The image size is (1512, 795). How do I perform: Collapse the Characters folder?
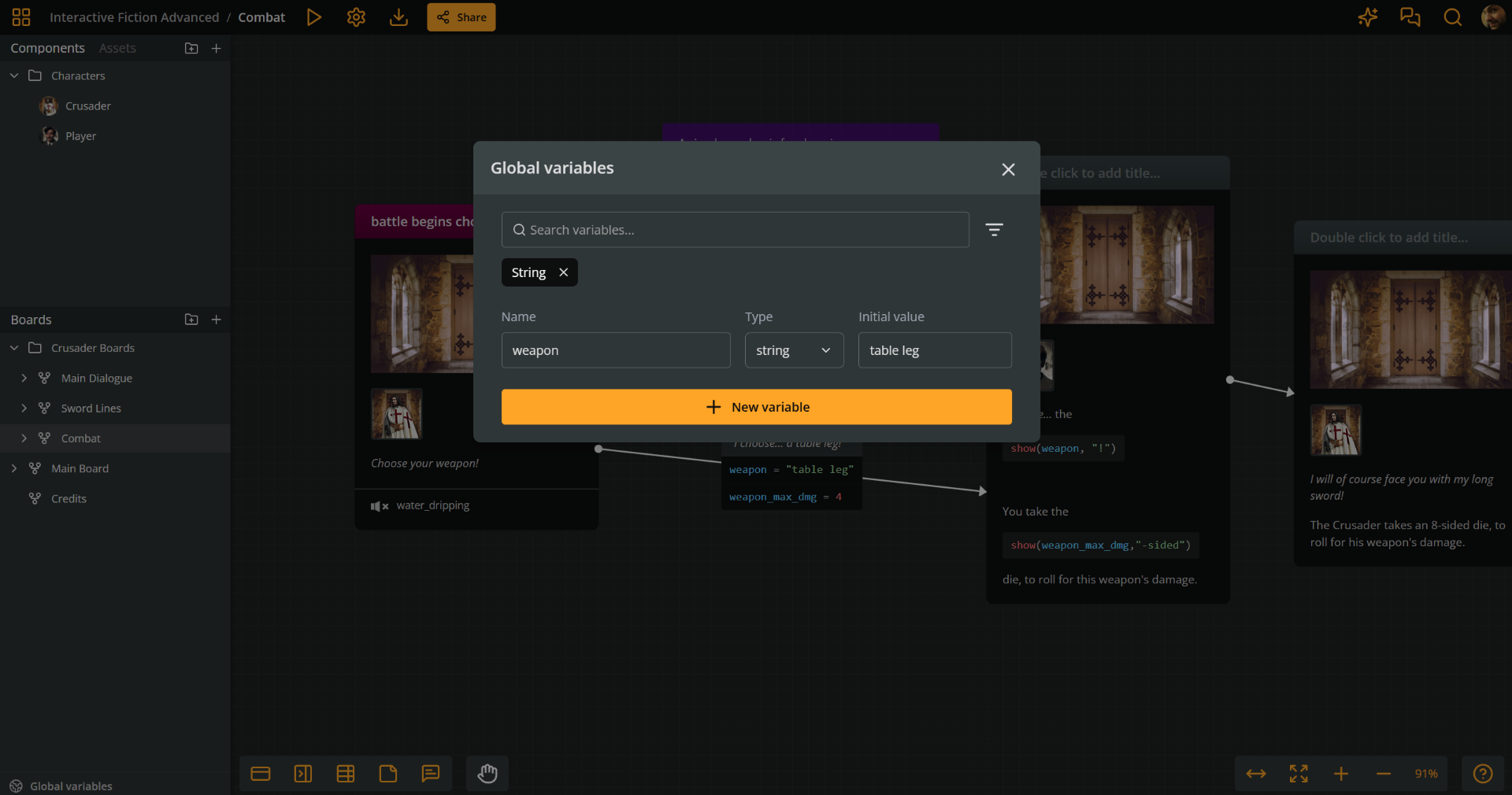pos(14,76)
